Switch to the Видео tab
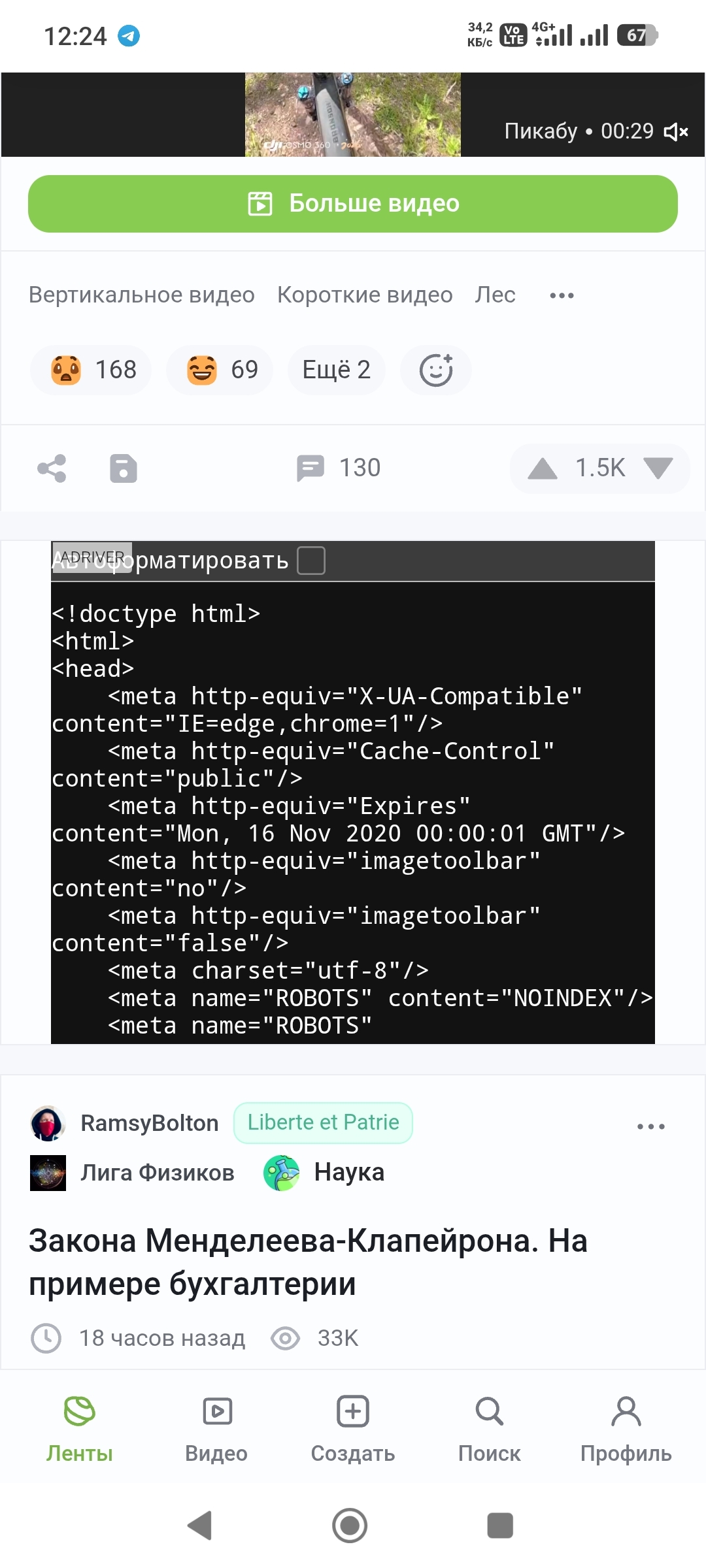706x1568 pixels. (216, 1428)
